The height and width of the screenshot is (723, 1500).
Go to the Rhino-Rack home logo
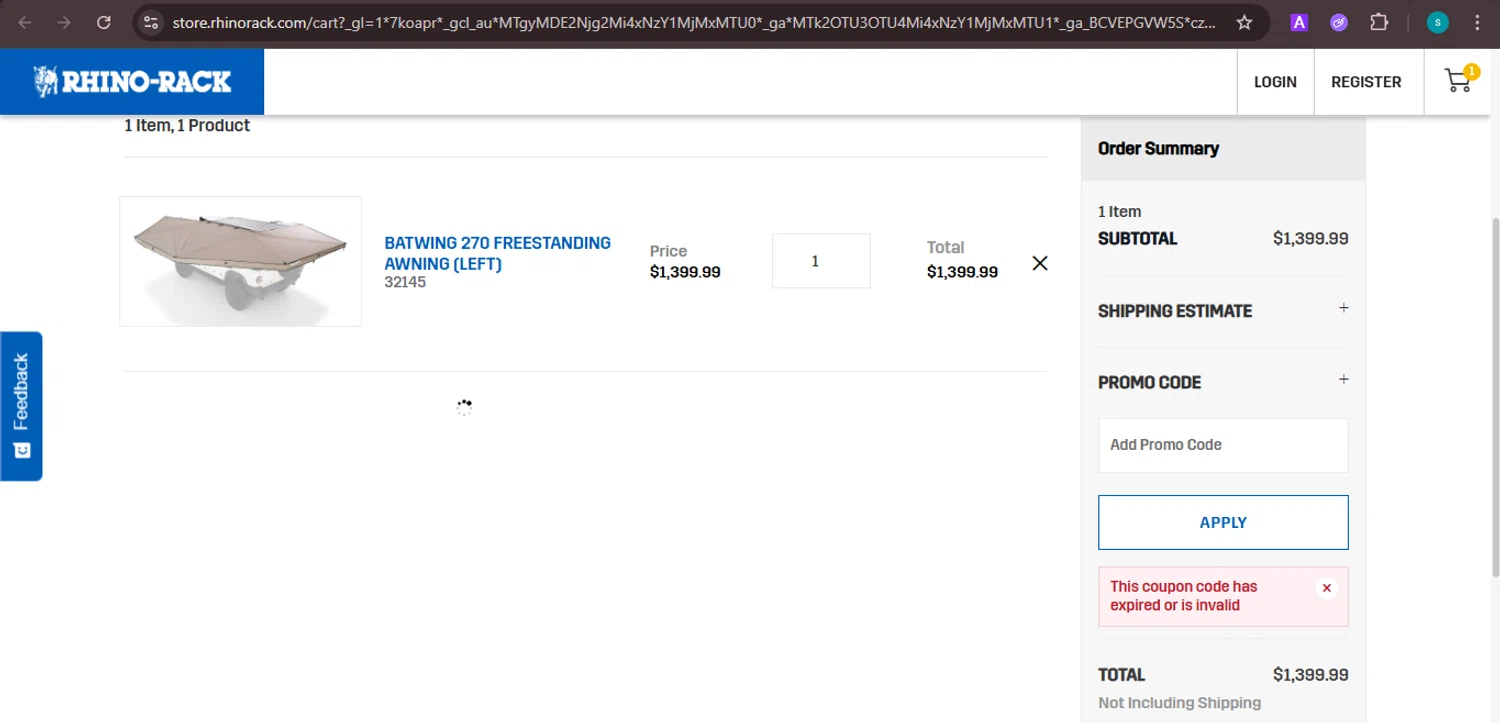[132, 81]
